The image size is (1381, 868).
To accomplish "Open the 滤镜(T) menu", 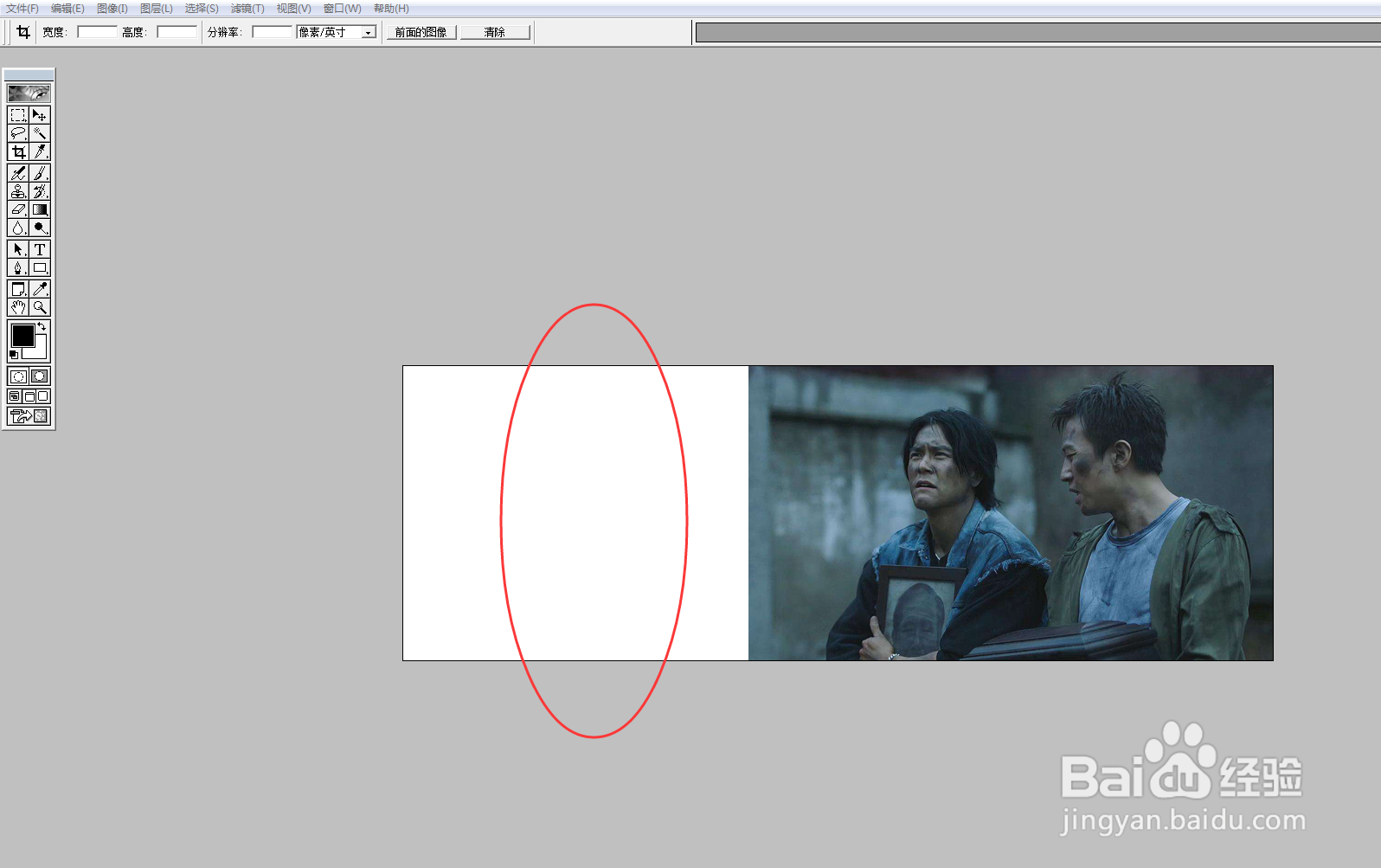I will click(247, 9).
